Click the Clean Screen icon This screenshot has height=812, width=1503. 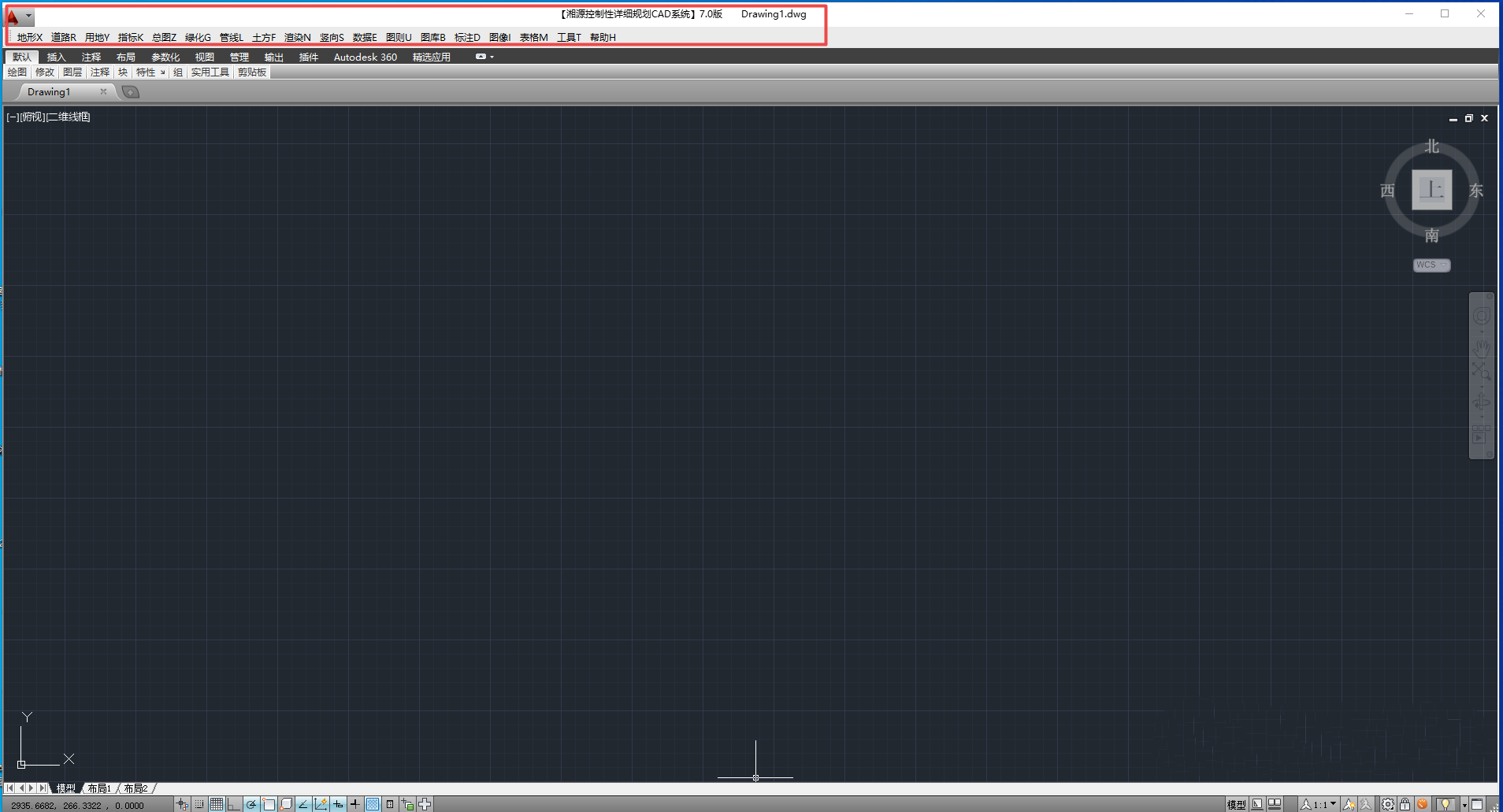[1477, 804]
